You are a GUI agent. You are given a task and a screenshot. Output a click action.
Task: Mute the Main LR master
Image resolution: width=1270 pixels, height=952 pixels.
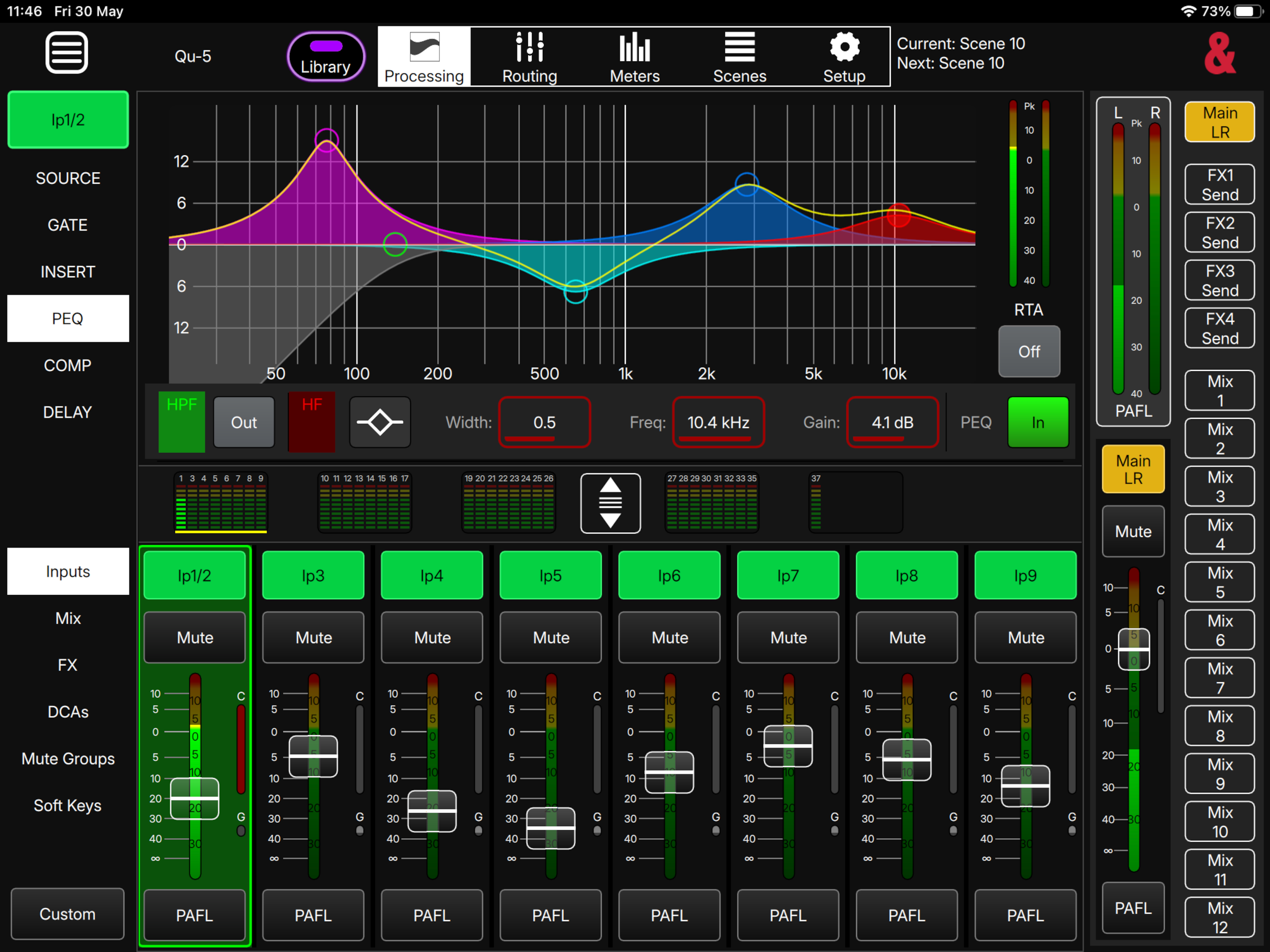coord(1133,531)
